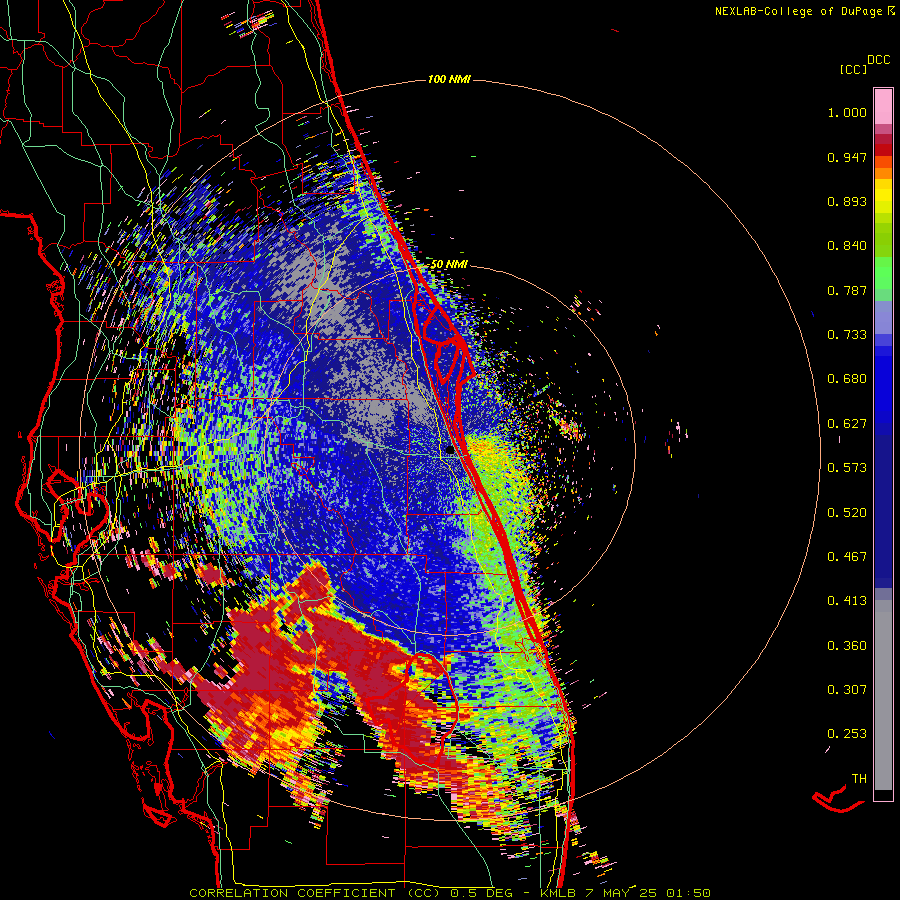The image size is (900, 900).
Task: Click the 0.413 scale value
Action: (x=847, y=601)
